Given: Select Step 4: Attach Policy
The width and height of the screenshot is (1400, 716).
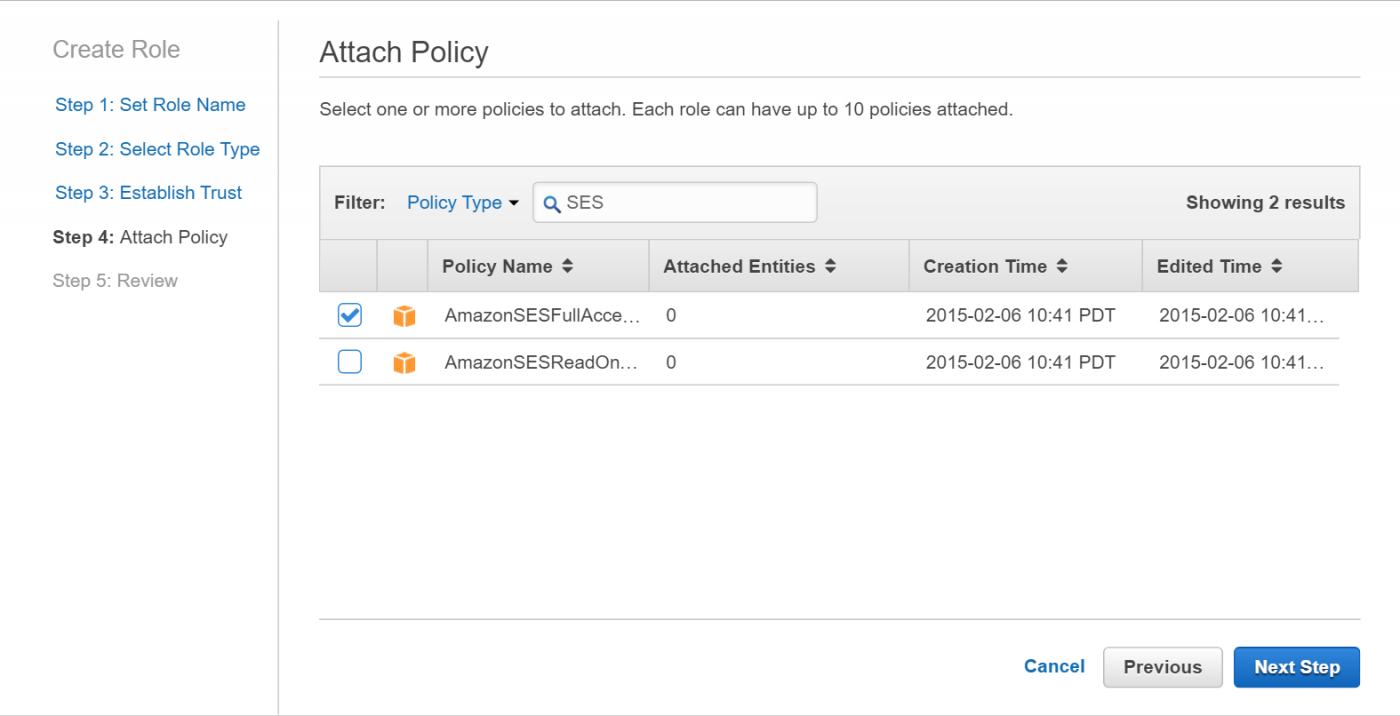Looking at the screenshot, I should 140,237.
